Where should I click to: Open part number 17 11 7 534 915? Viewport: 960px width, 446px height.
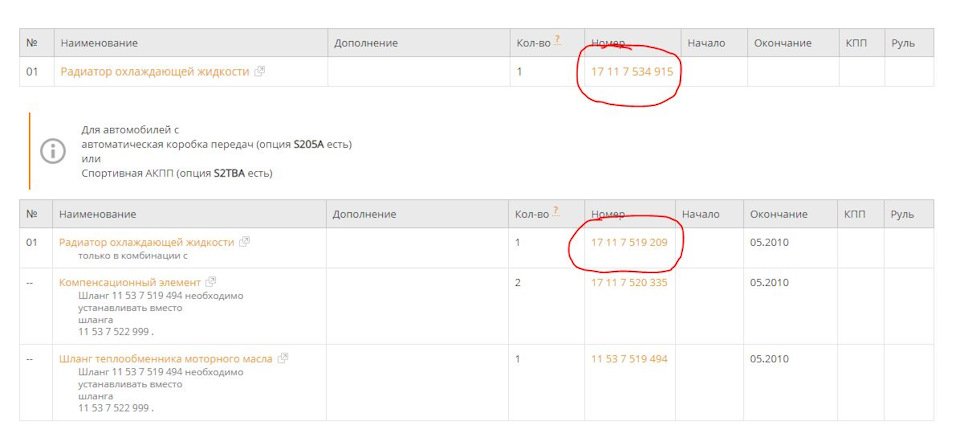tap(632, 72)
